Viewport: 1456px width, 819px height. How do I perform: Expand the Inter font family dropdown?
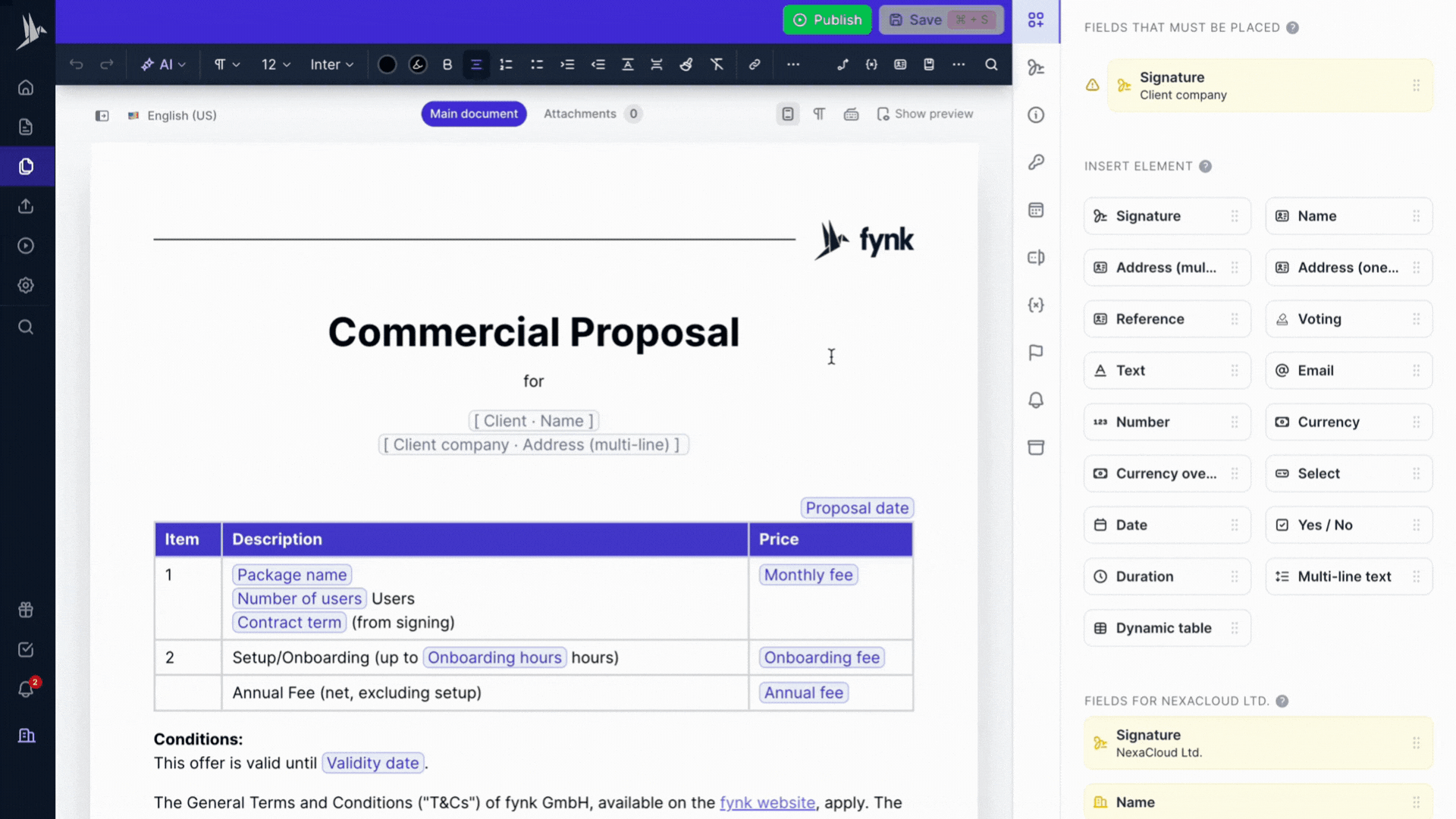pos(332,64)
